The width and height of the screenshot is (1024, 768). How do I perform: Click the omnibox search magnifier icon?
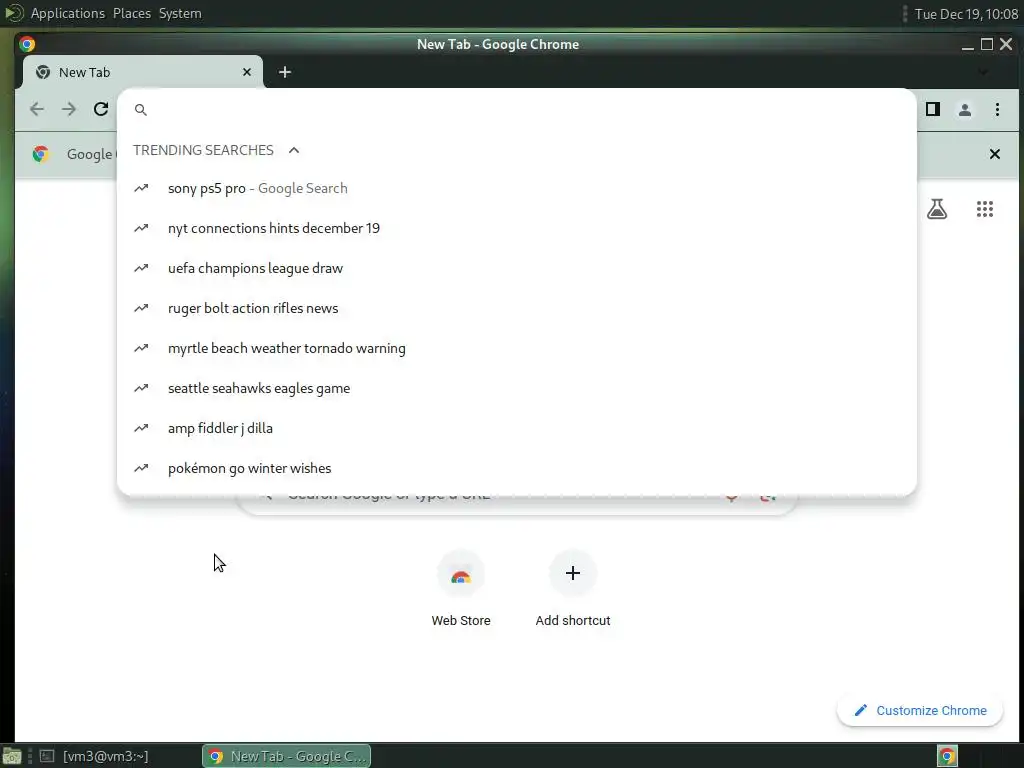[x=140, y=110]
